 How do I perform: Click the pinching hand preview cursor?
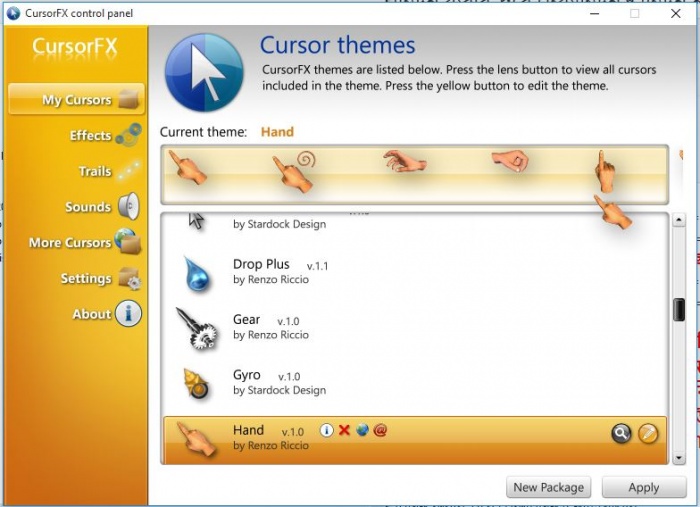[510, 161]
